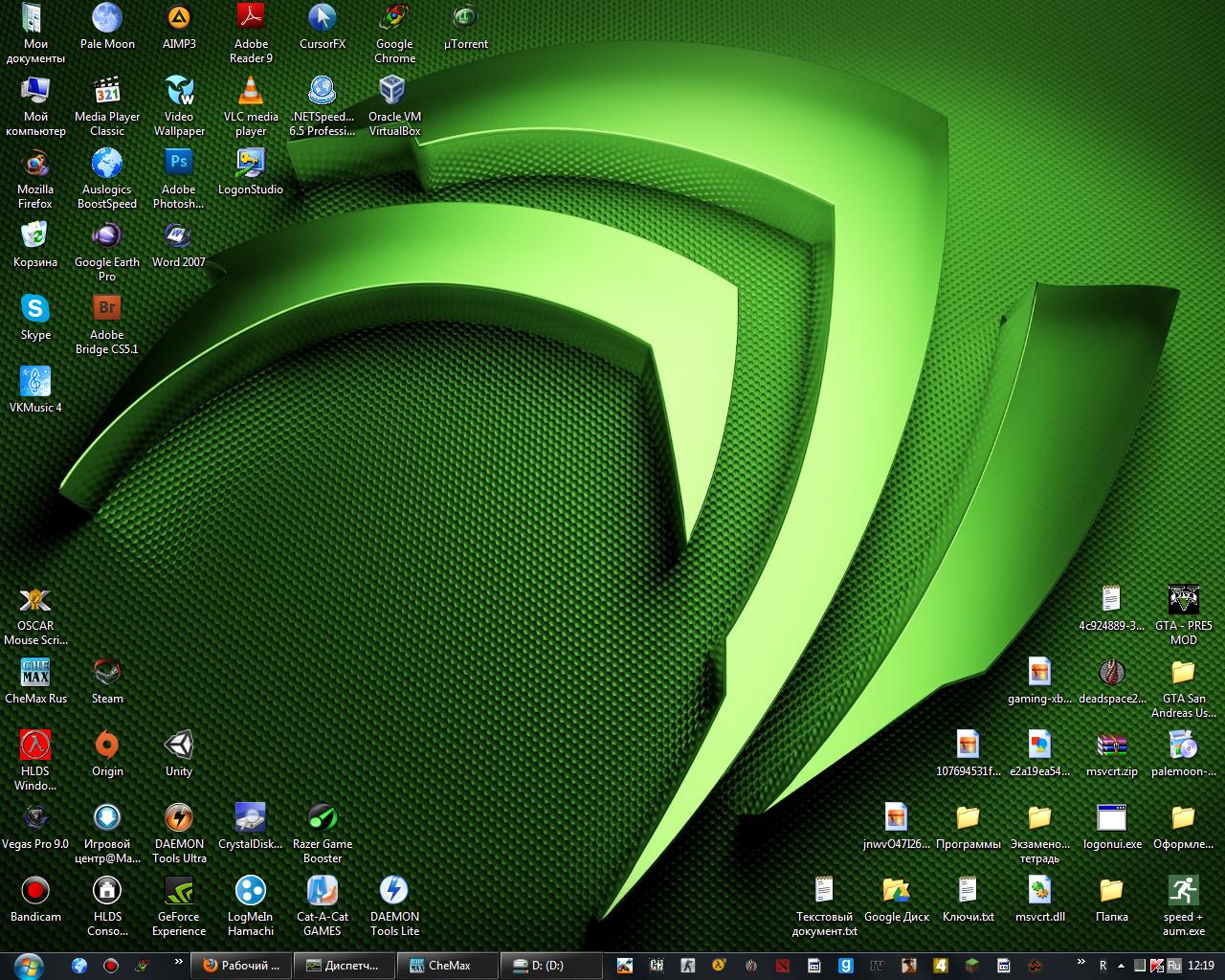Select the HLDS Windows icon
The width and height of the screenshot is (1225, 980).
(x=35, y=761)
